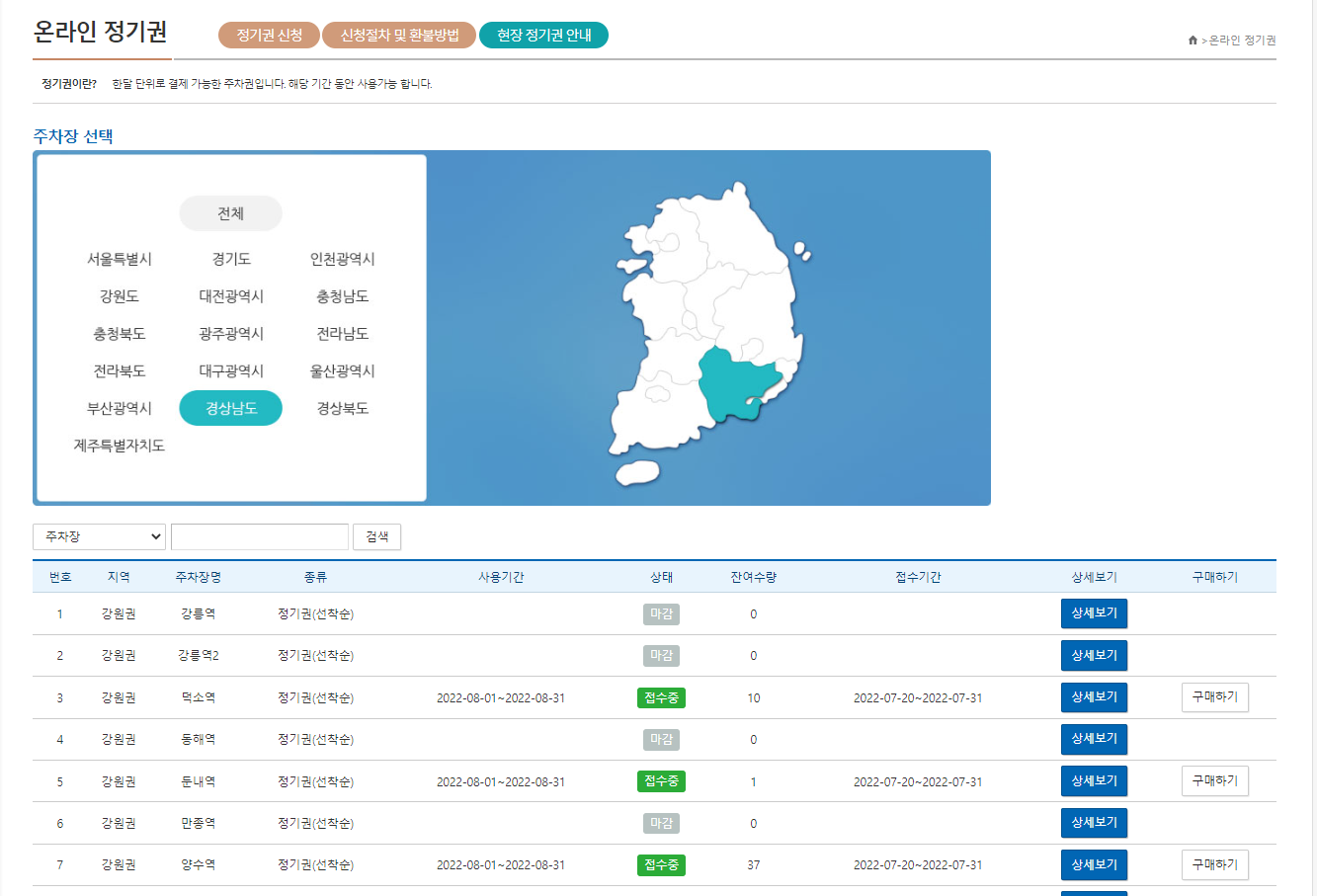Click the 접수중 badge for 덕소역
Image resolution: width=1317 pixels, height=896 pixels.
[x=661, y=698]
